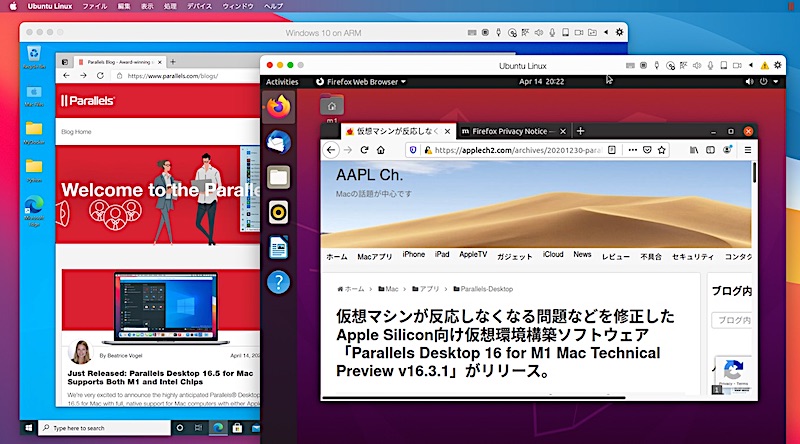Open the Apple menu
This screenshot has width=800, height=444.
coord(13,6)
